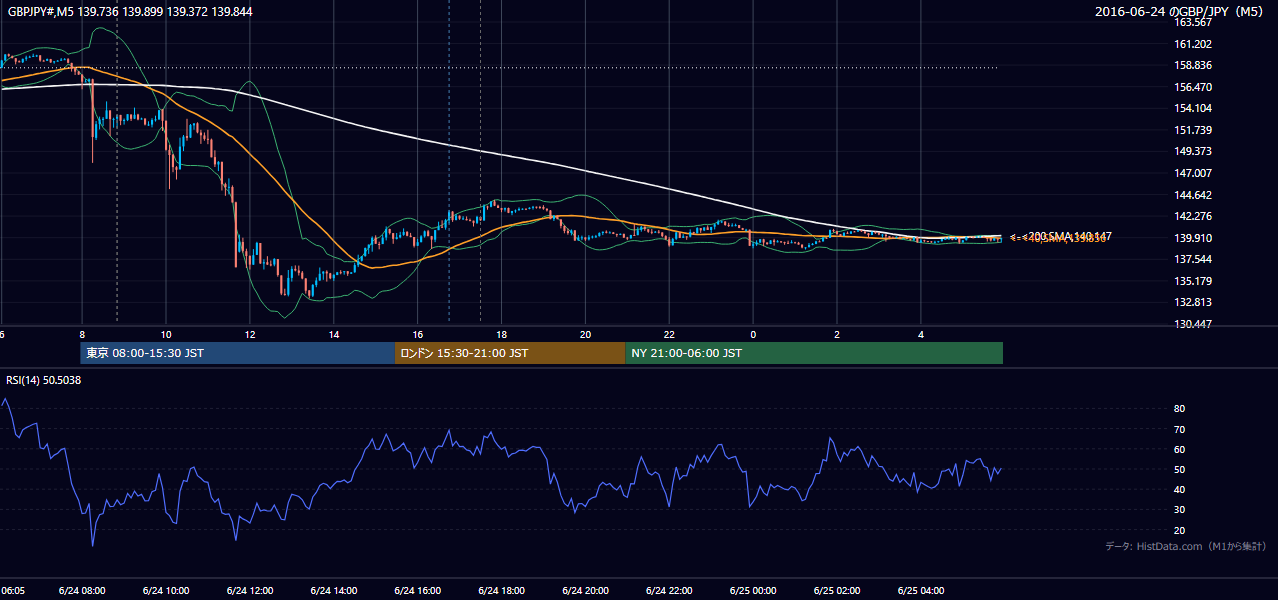Click price axis value 130.447

(x=1193, y=324)
